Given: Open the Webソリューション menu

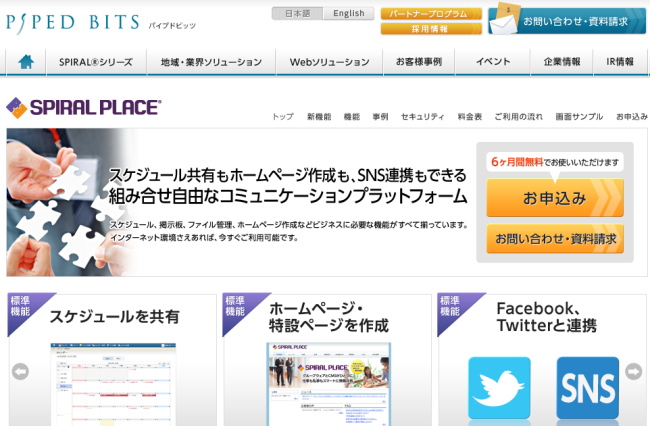Looking at the screenshot, I should (330, 62).
